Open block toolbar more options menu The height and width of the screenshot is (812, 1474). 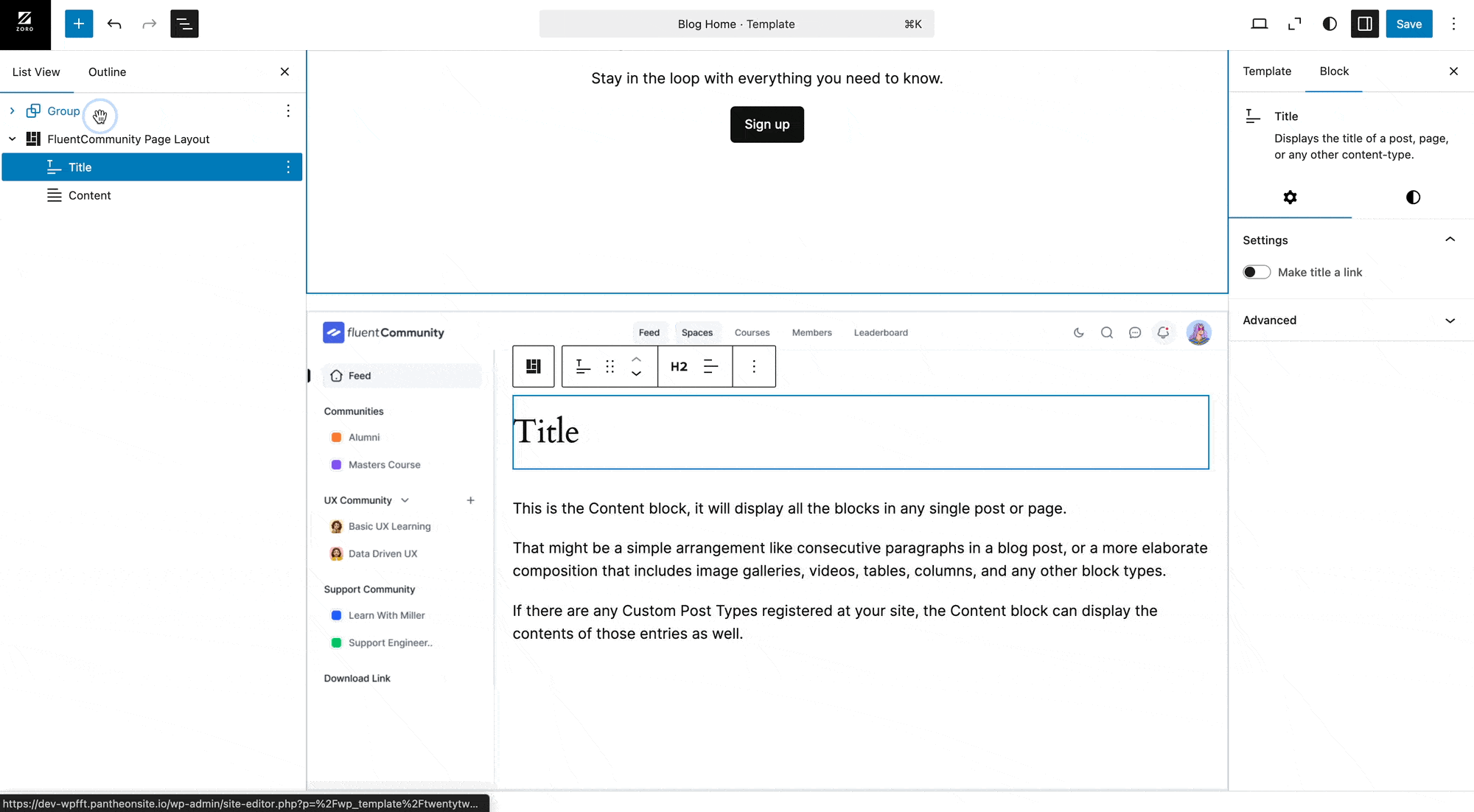[x=754, y=367]
